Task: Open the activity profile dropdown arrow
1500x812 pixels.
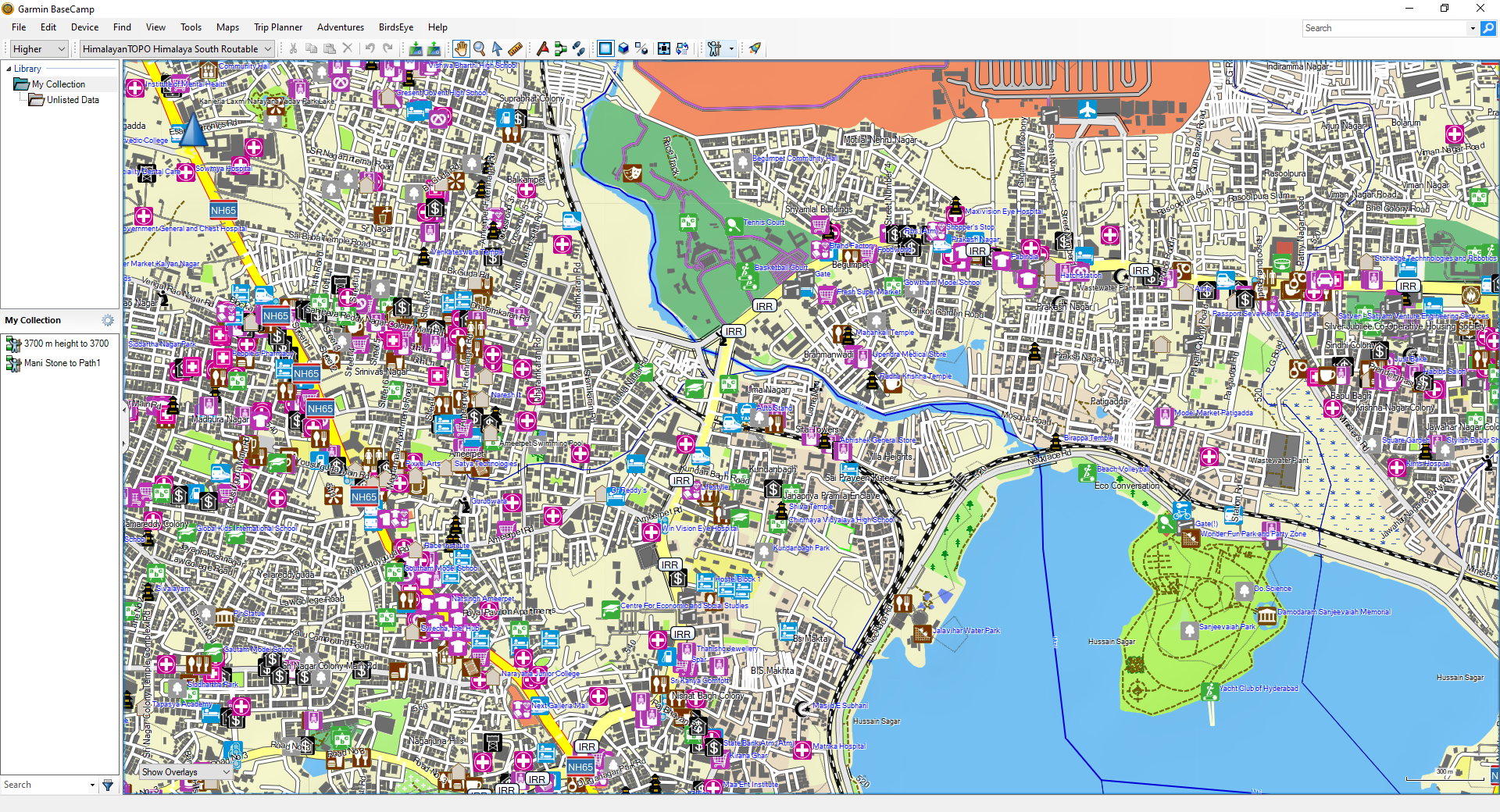Action: coord(731,48)
